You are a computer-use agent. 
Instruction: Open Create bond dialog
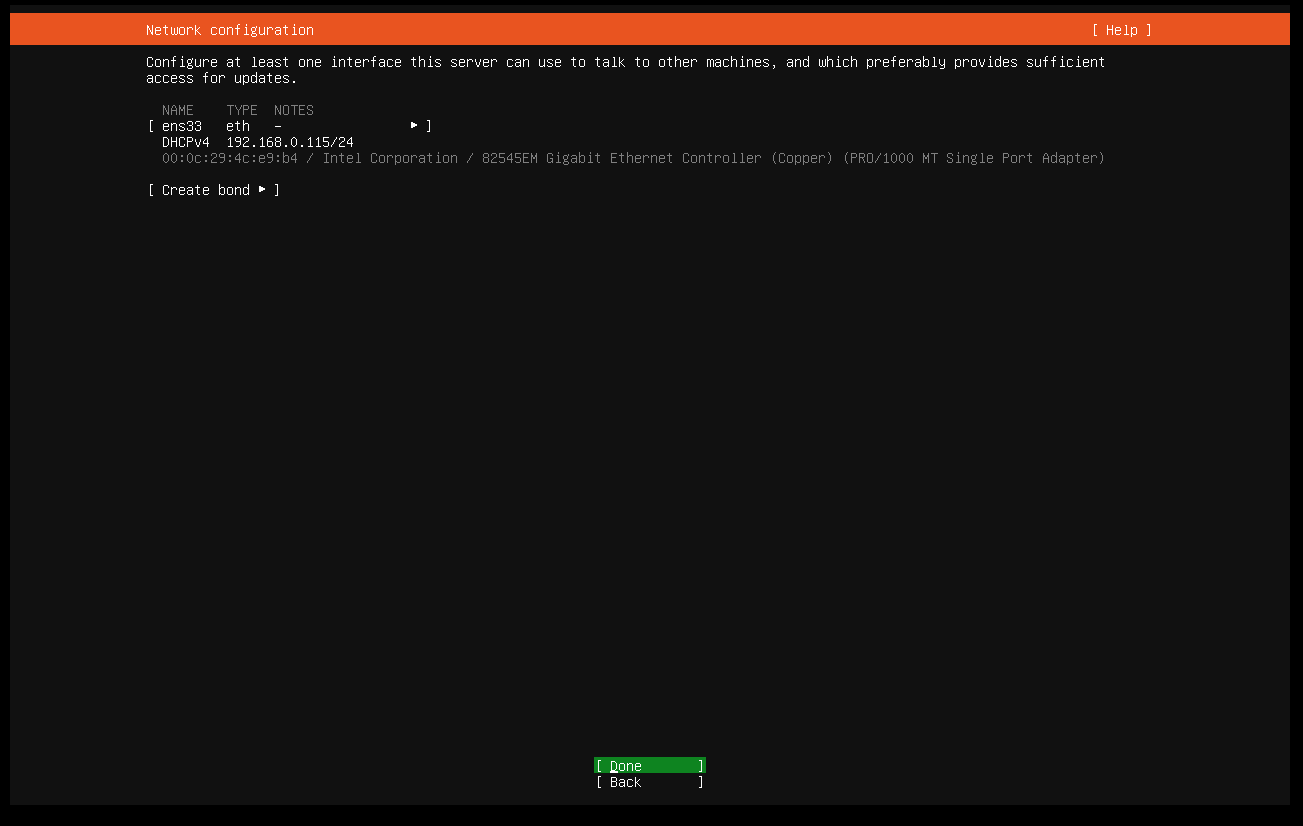point(213,190)
